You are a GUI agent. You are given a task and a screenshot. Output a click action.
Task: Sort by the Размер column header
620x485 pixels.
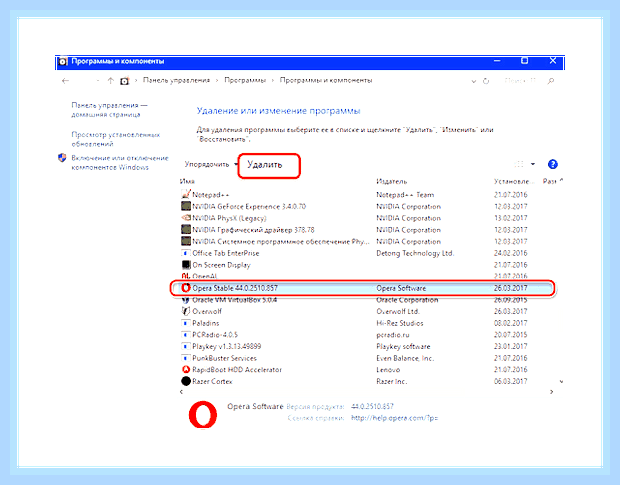point(550,181)
